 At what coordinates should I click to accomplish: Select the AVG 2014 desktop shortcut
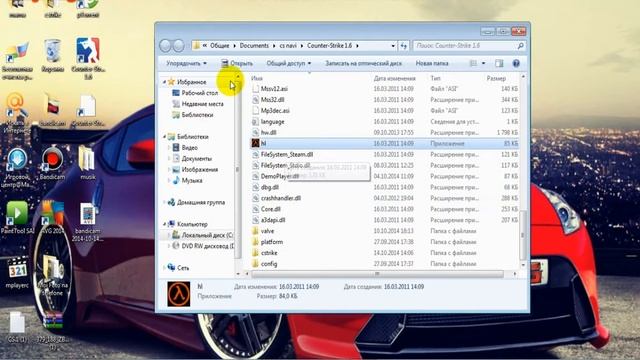[53, 217]
